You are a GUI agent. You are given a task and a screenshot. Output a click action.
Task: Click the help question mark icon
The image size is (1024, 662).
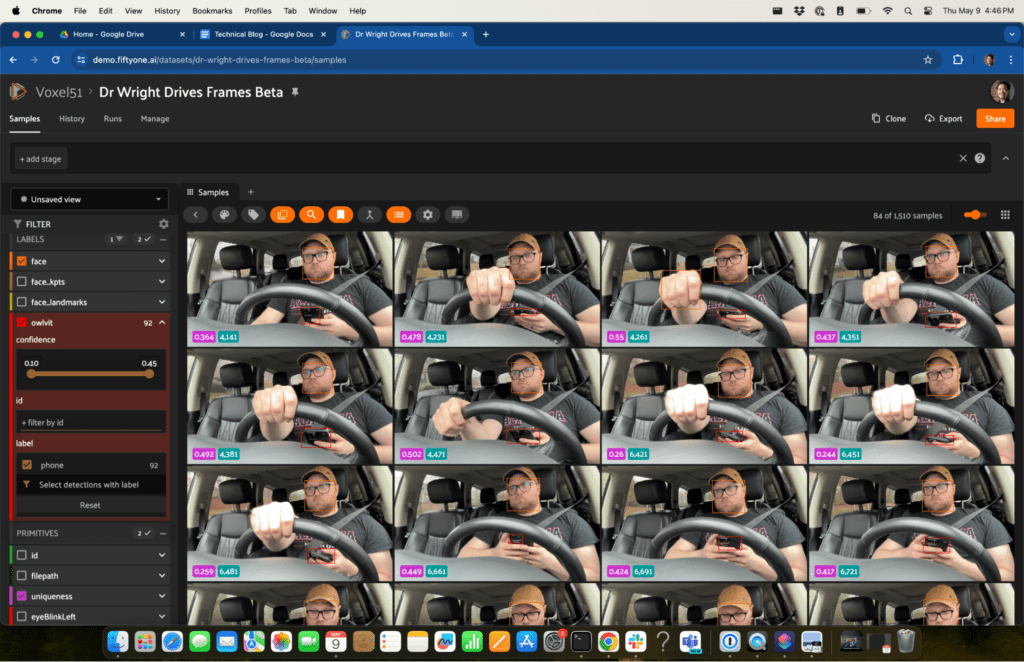coord(980,158)
